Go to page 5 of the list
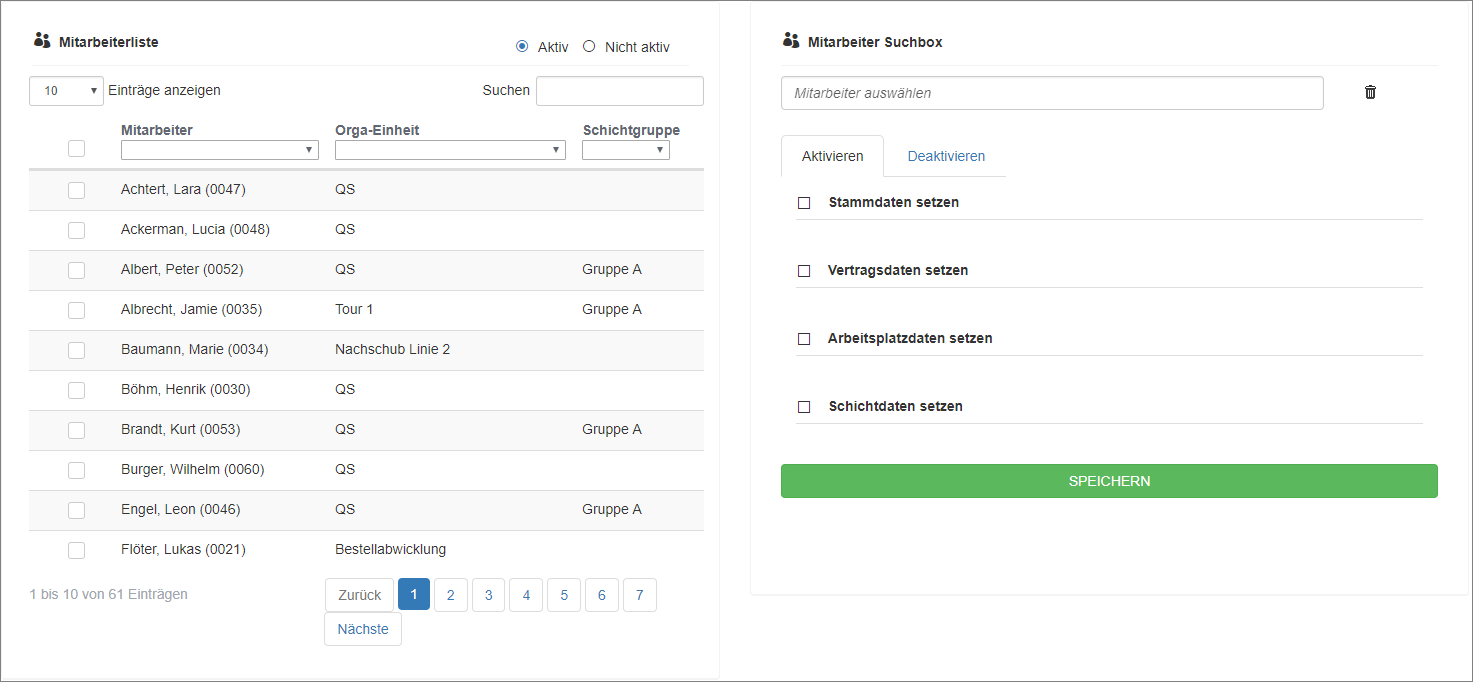 [x=564, y=595]
